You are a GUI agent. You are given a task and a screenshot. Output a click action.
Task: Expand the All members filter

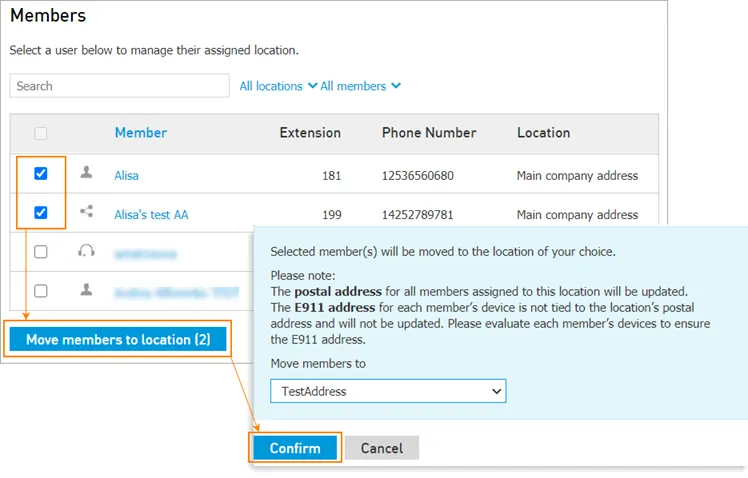pyautogui.click(x=360, y=86)
